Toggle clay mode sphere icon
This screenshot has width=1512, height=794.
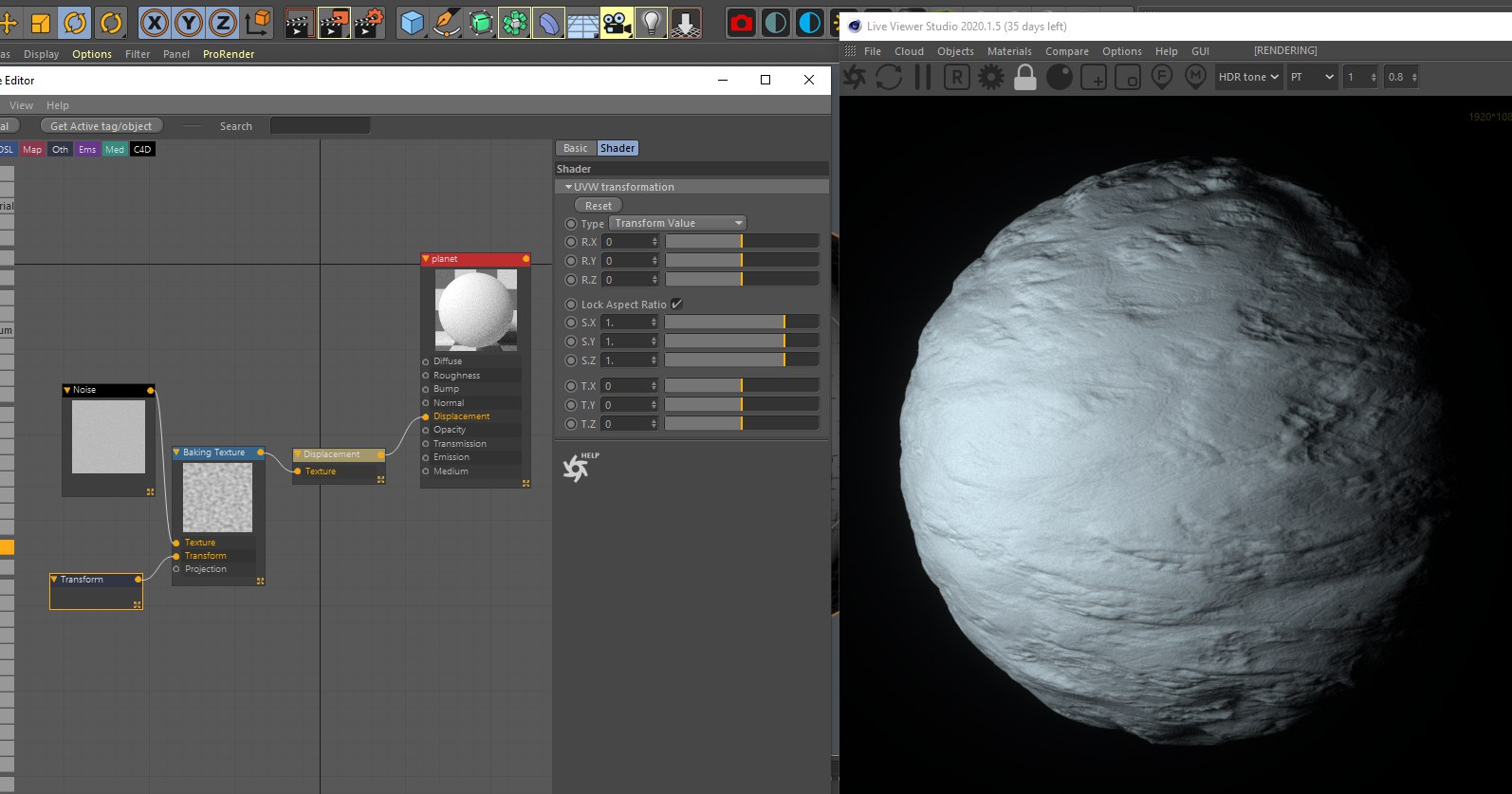coord(1060,77)
